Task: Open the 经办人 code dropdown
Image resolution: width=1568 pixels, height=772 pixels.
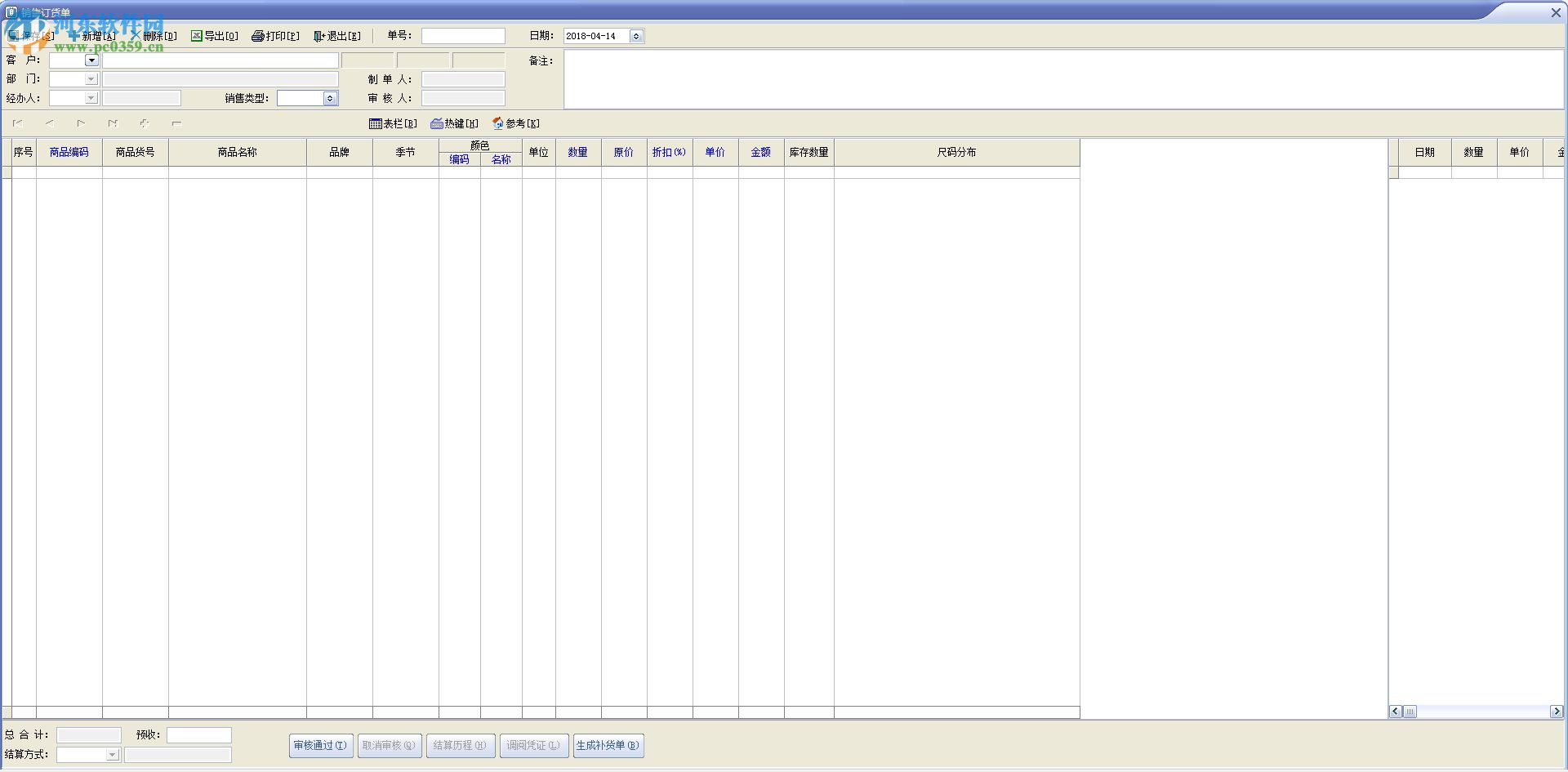Action: coord(91,98)
